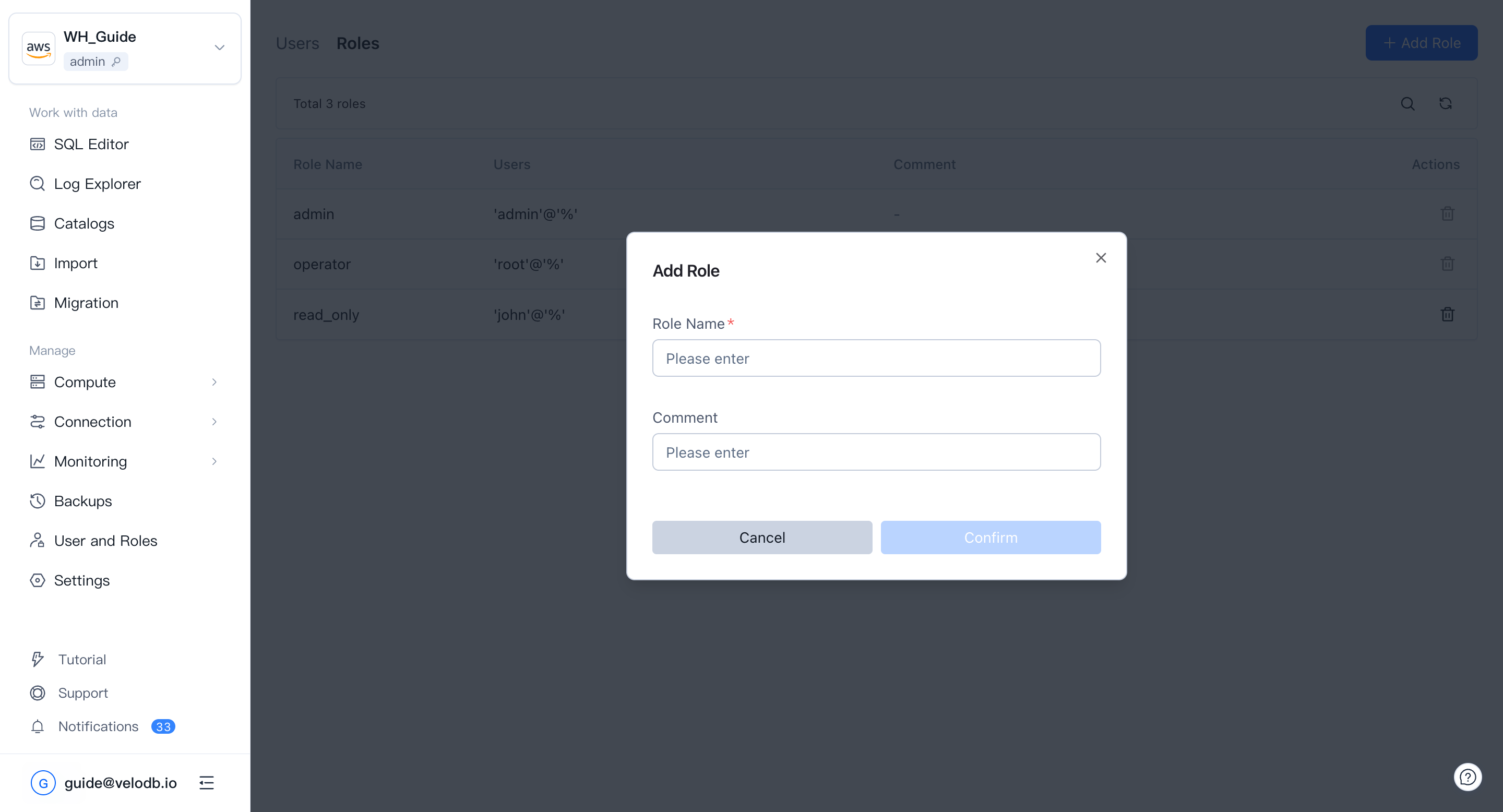Click the Comment input field

[876, 452]
